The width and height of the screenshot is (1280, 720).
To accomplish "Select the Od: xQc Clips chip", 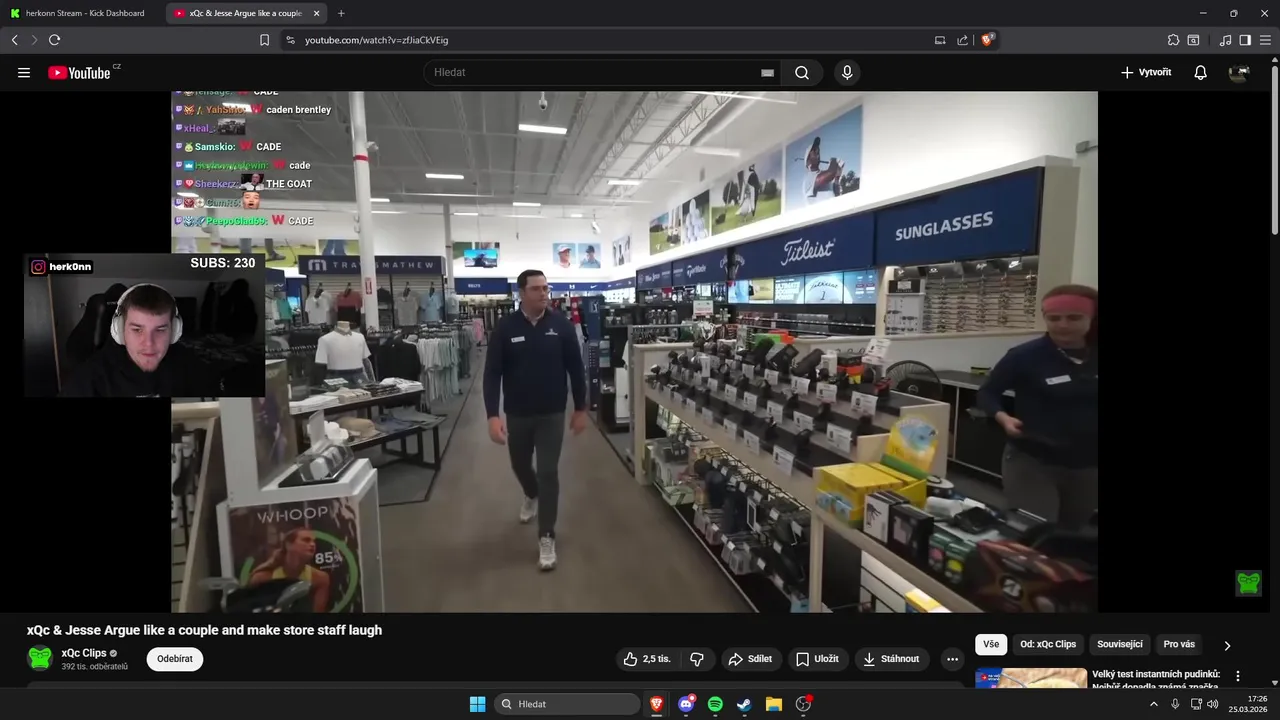I will [x=1049, y=645].
